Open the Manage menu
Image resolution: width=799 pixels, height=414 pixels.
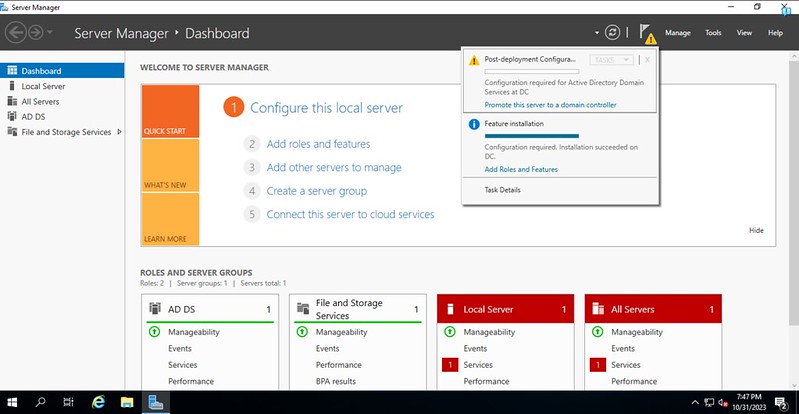click(677, 33)
